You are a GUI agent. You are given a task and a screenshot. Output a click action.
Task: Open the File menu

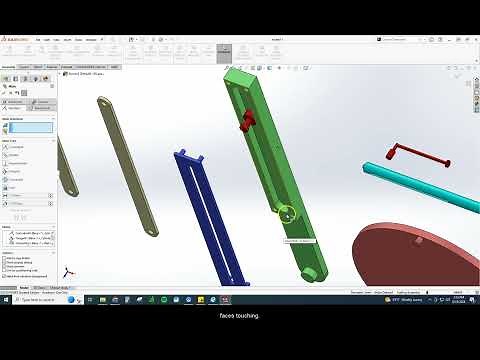coord(38,40)
